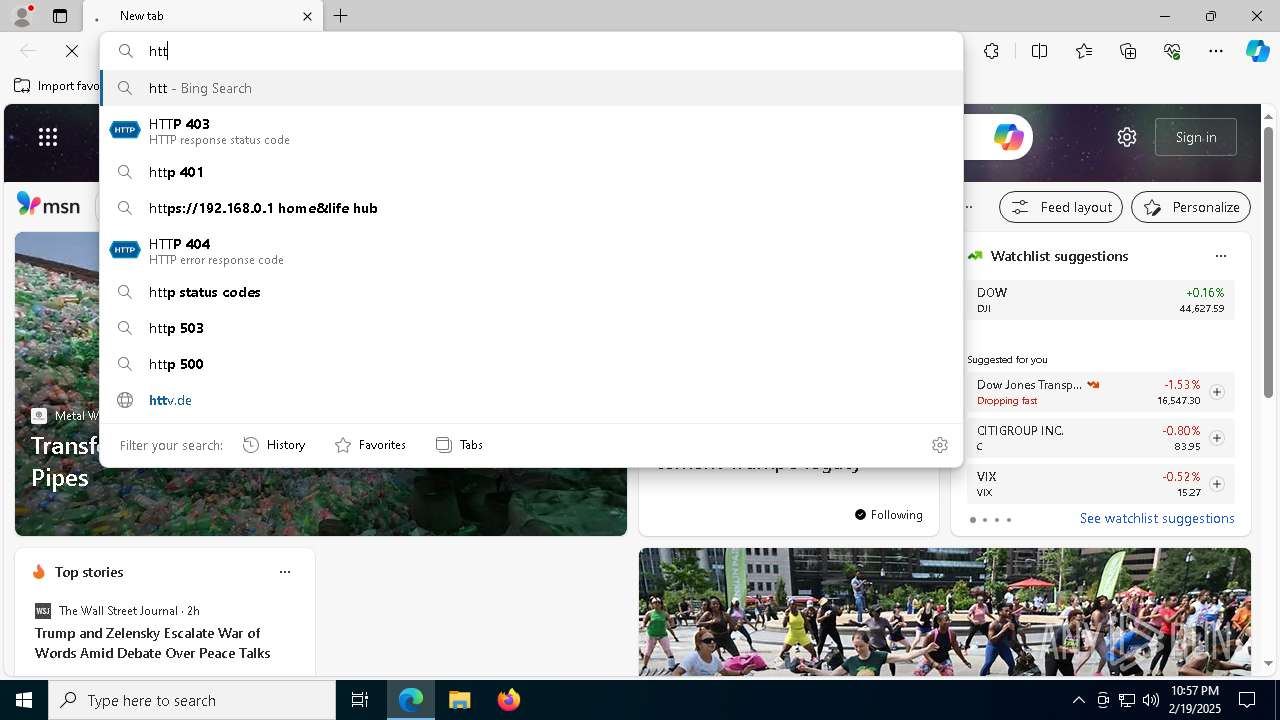The height and width of the screenshot is (720, 1280).
Task: Launch Firefox from taskbar
Action: [509, 700]
